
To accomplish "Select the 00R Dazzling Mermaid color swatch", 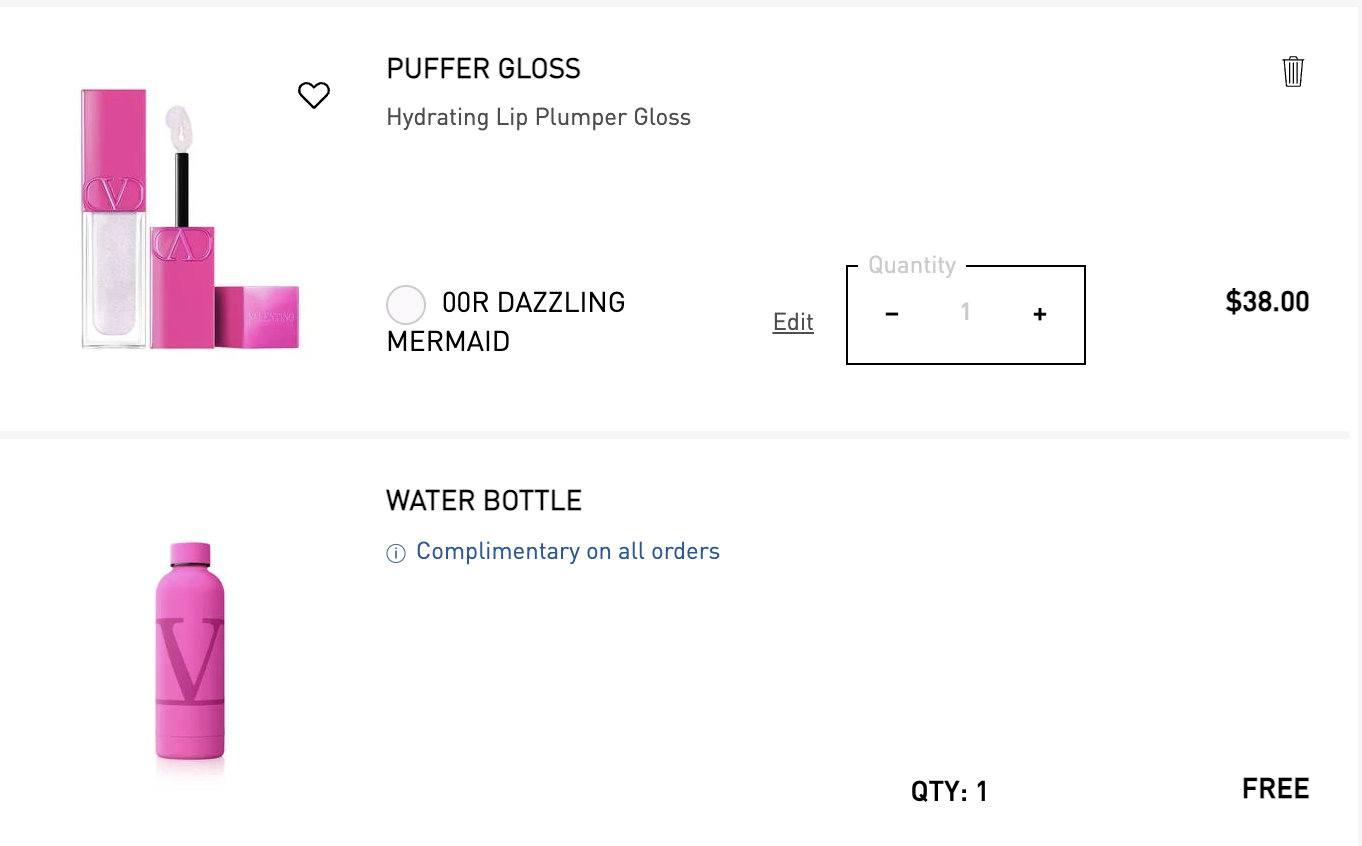I will tap(406, 305).
